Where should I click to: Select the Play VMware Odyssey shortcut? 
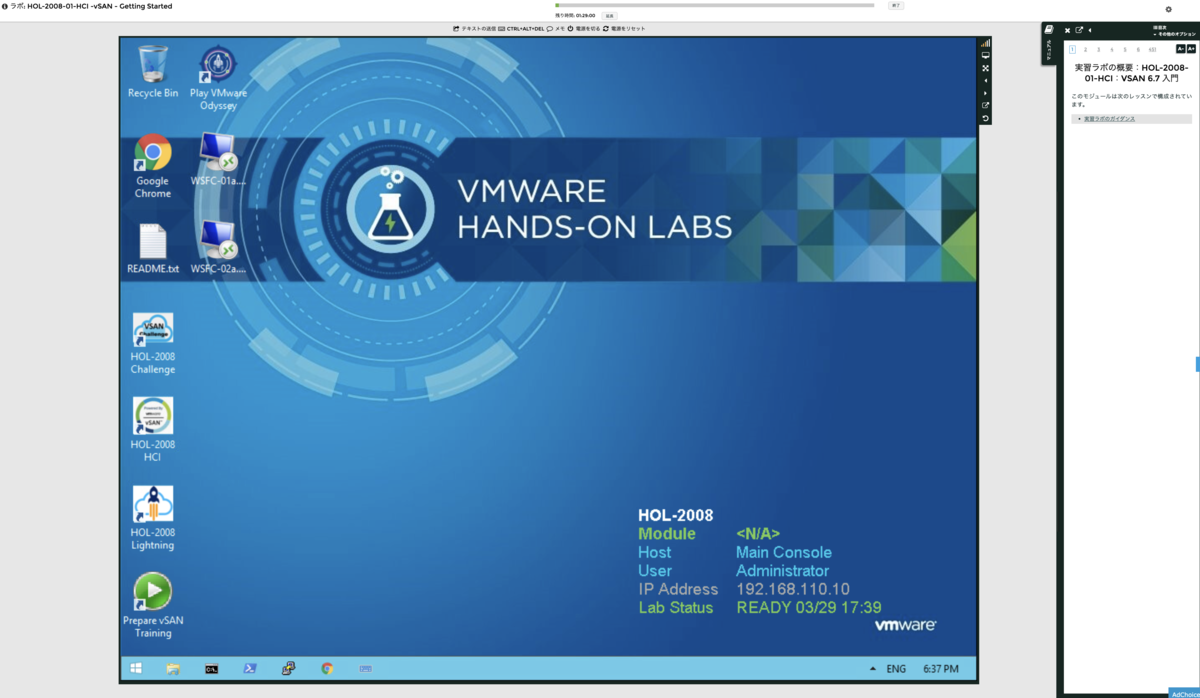click(218, 77)
